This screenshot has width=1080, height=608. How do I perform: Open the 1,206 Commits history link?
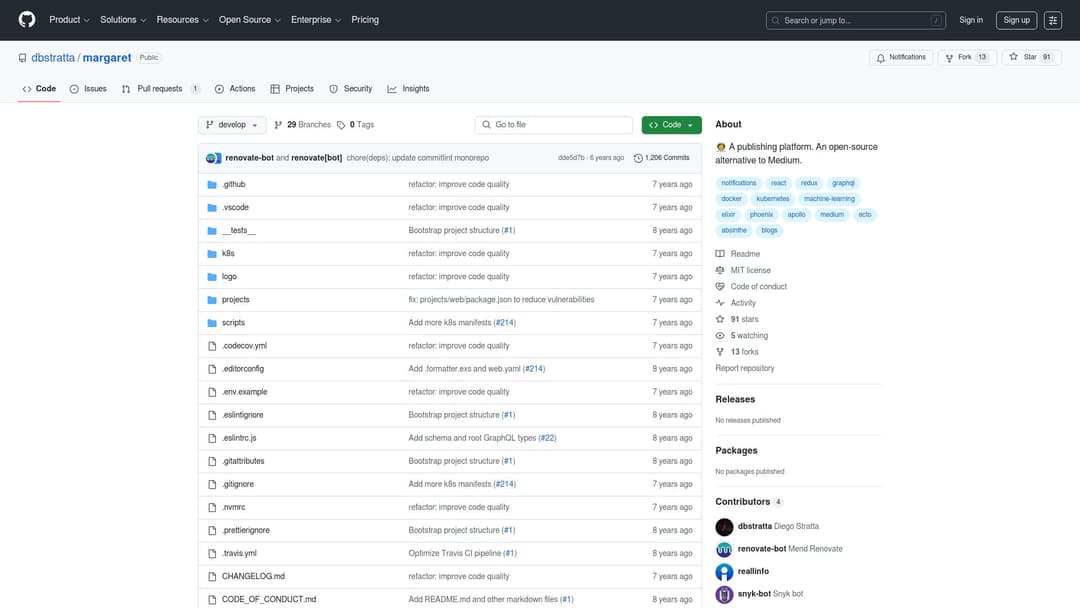coord(662,158)
